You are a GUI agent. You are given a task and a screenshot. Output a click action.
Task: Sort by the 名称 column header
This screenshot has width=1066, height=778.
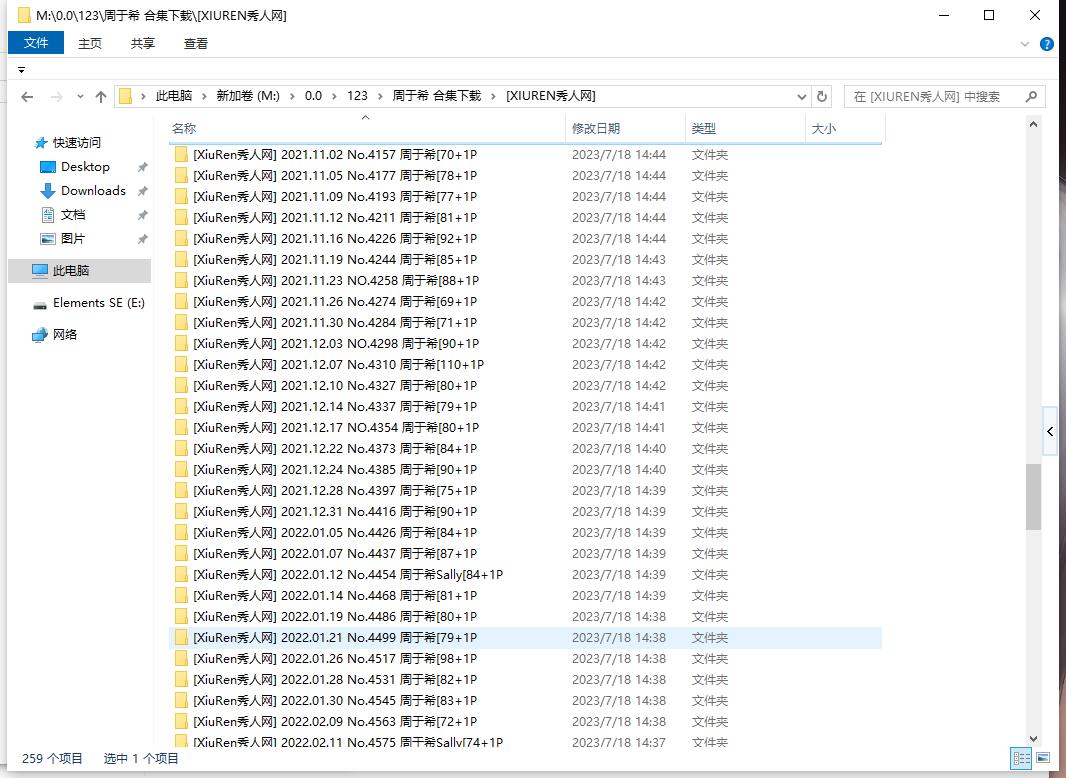[366, 129]
